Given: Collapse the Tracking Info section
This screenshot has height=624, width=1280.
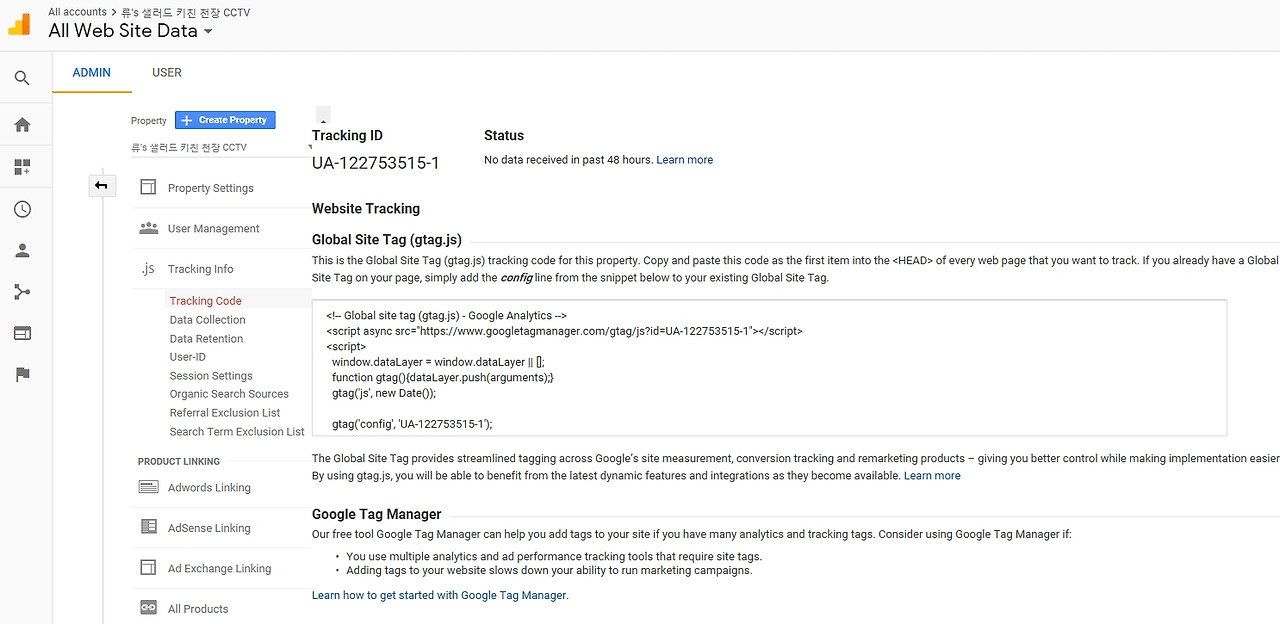Looking at the screenshot, I should 201,269.
